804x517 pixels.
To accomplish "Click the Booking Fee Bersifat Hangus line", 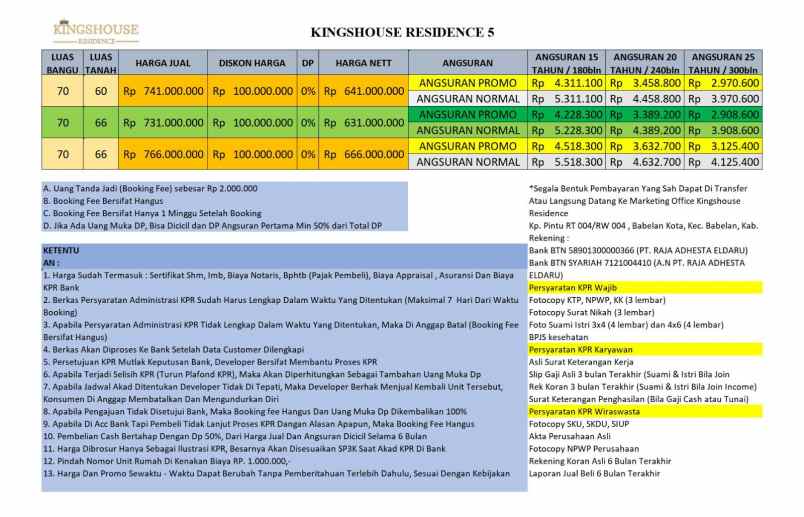I will pos(106,200).
